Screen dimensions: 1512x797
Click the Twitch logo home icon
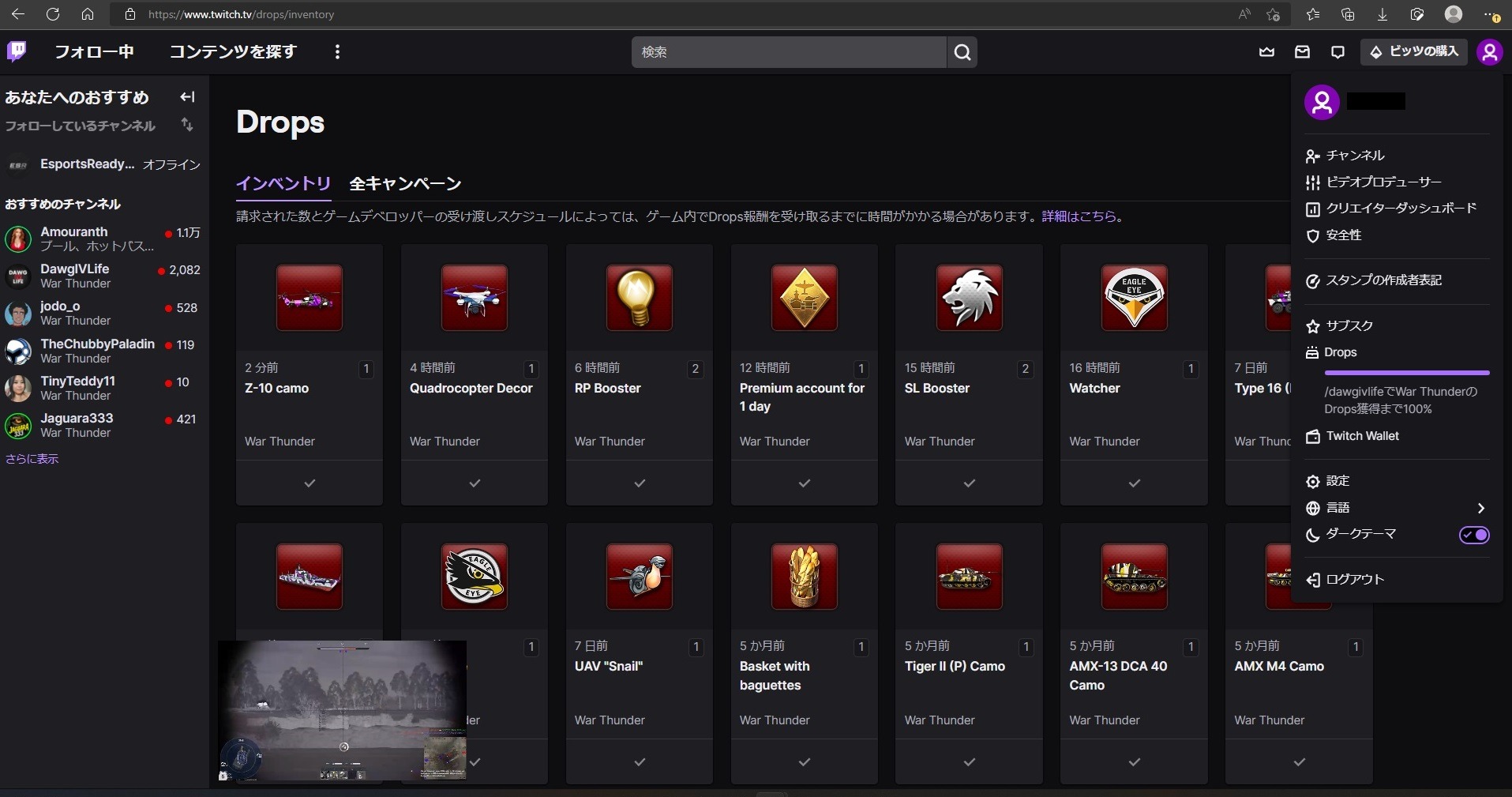tap(17, 51)
